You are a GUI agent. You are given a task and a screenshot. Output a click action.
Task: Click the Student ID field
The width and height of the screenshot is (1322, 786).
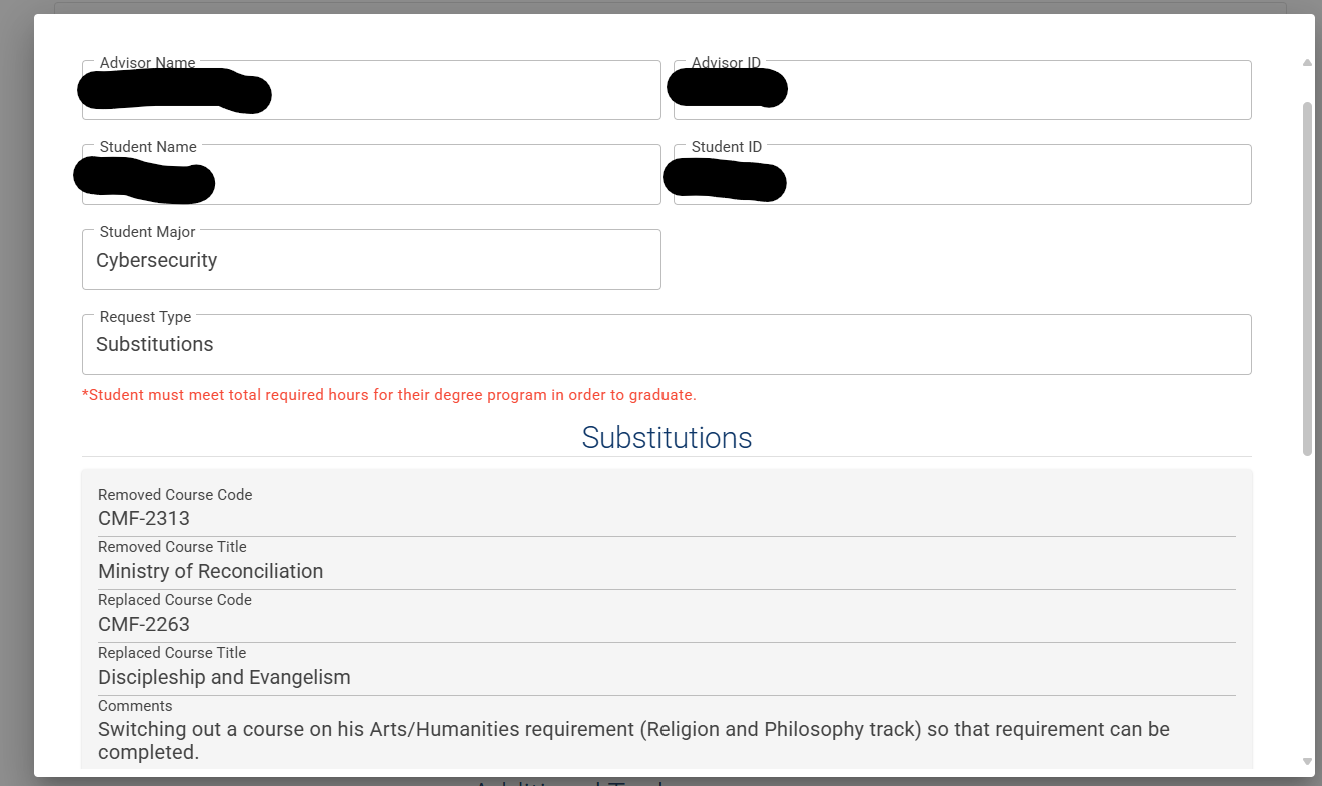[x=963, y=174]
